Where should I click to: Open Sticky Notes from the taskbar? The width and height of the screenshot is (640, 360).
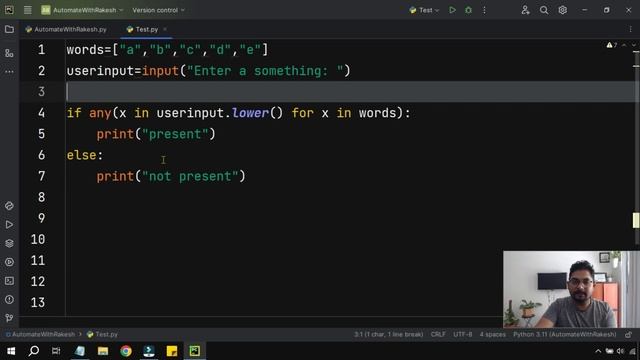[x=172, y=351]
